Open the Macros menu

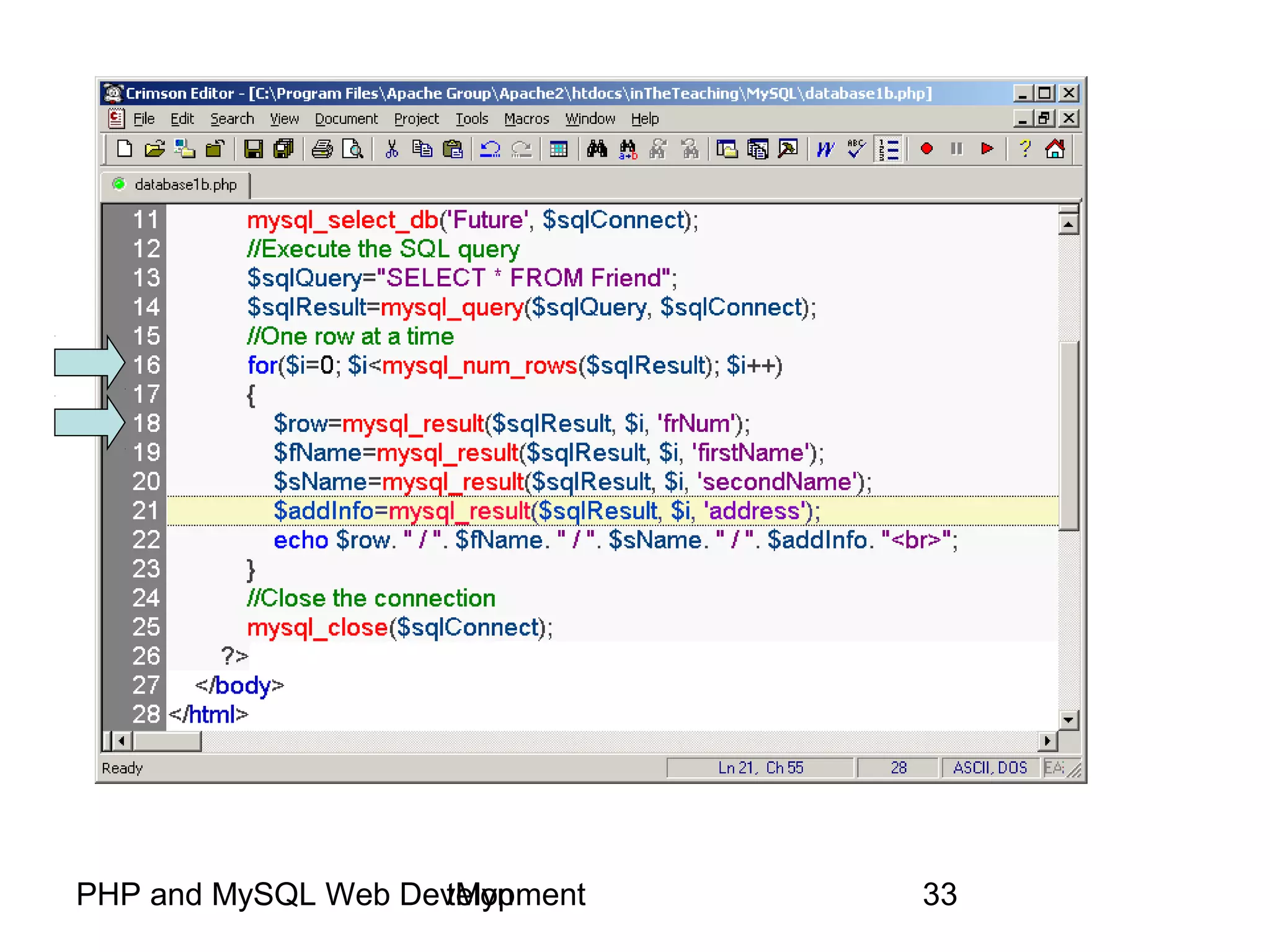coord(526,118)
